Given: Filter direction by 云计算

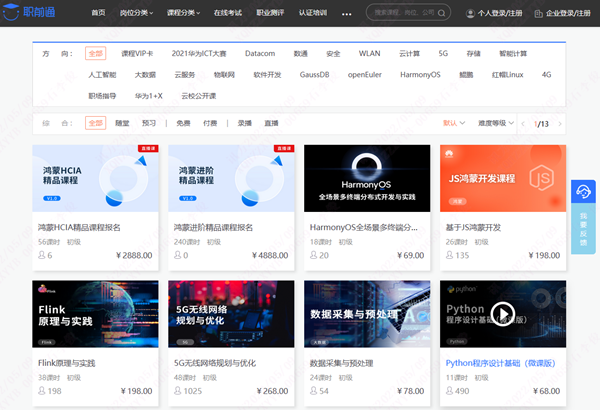Looking at the screenshot, I should (x=409, y=54).
